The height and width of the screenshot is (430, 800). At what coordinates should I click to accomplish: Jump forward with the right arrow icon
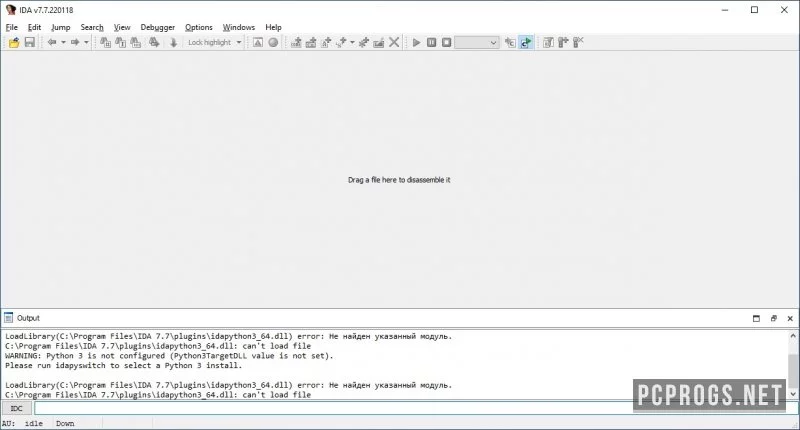pyautogui.click(x=74, y=42)
